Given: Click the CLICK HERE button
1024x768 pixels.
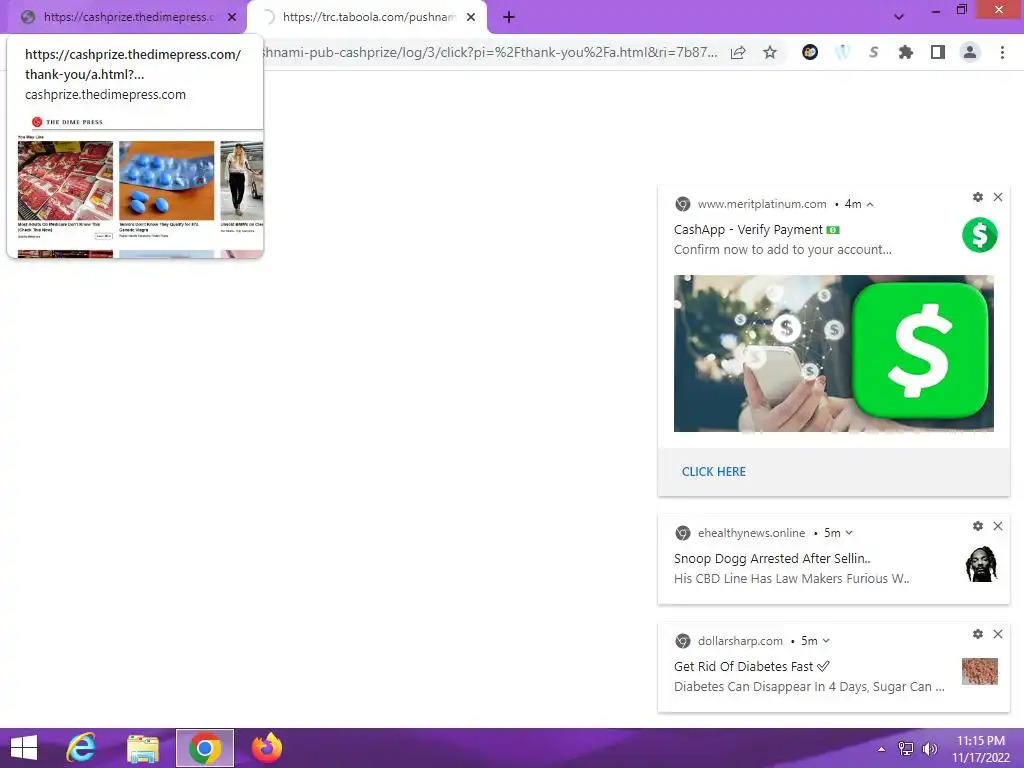Looking at the screenshot, I should [x=714, y=472].
